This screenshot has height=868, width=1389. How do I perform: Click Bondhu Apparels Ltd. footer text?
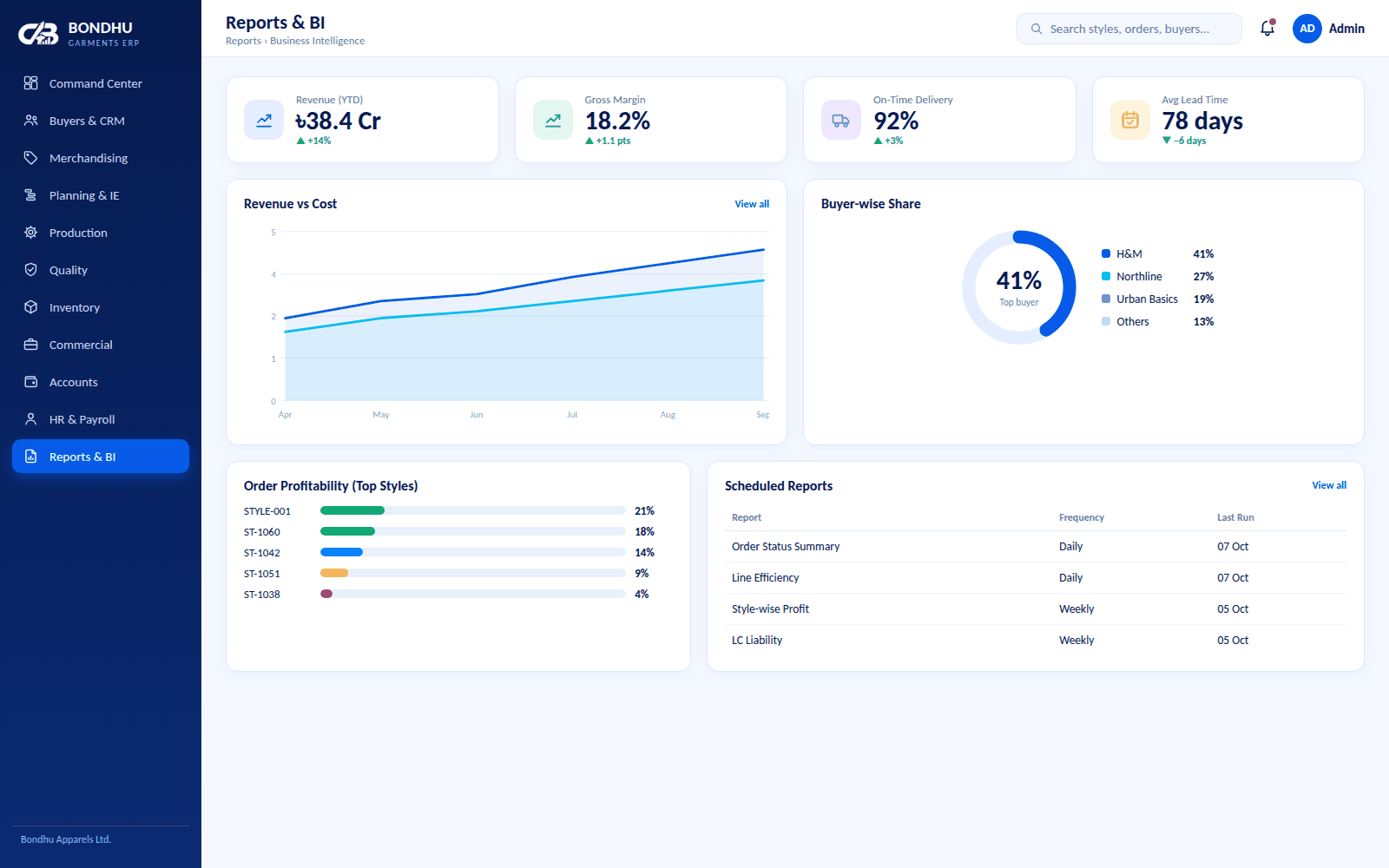coord(66,839)
